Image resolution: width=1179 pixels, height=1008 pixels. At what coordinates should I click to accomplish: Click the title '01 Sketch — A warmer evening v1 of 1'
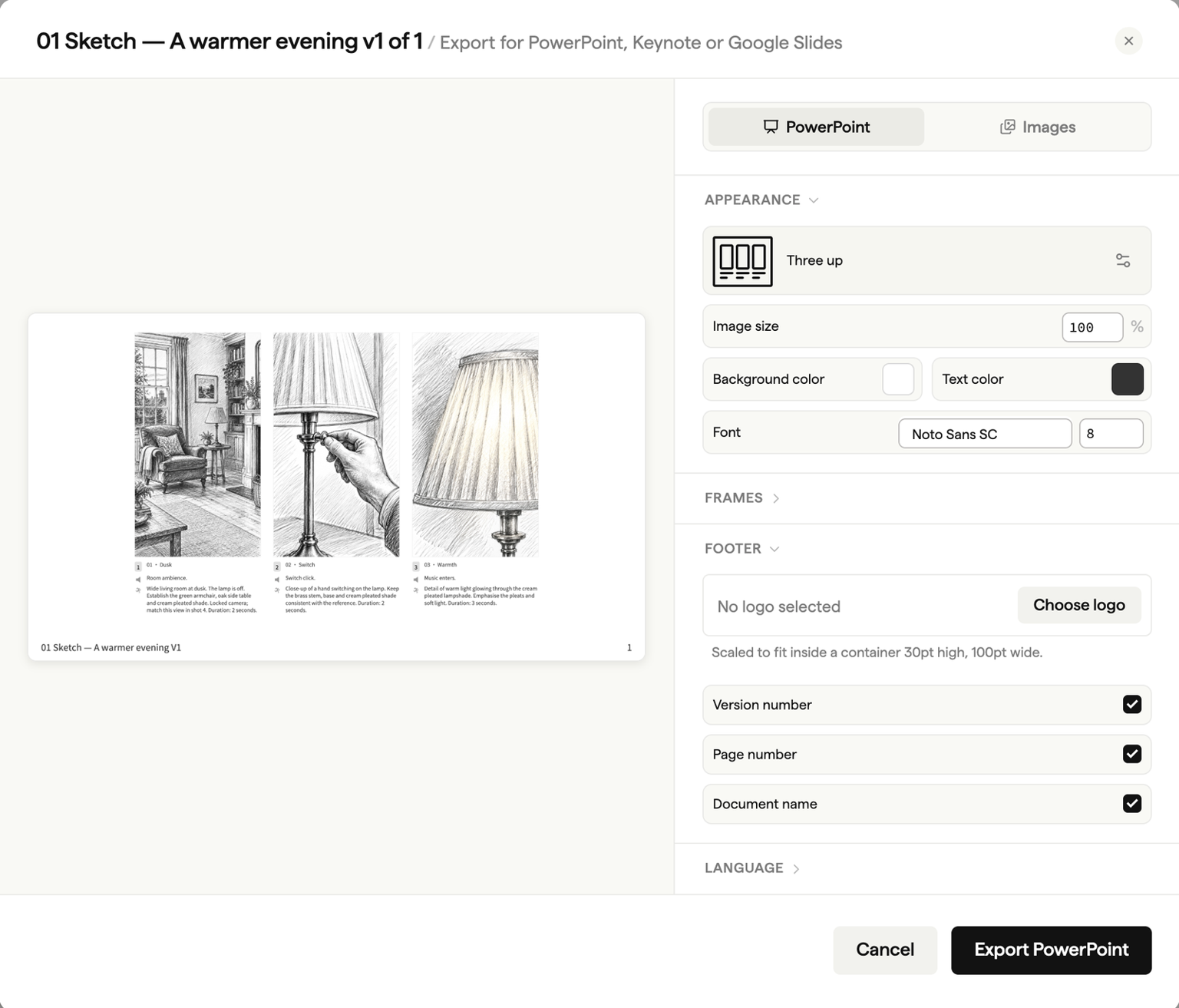[230, 41]
